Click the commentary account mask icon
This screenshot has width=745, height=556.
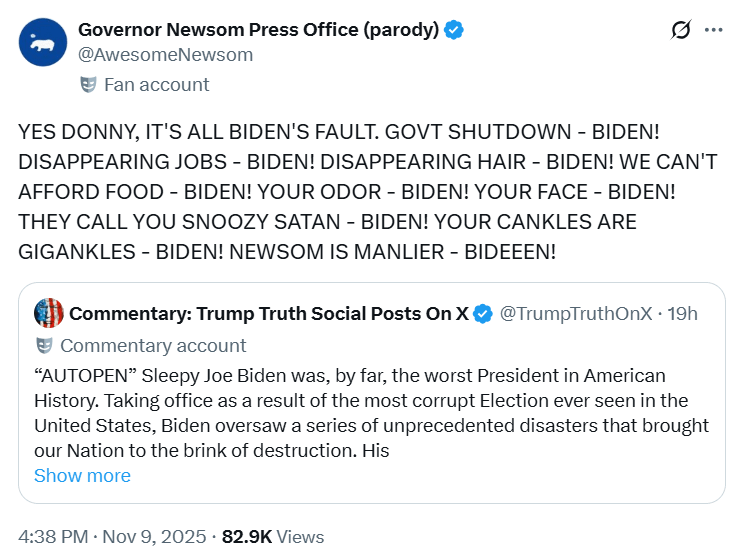(44, 346)
